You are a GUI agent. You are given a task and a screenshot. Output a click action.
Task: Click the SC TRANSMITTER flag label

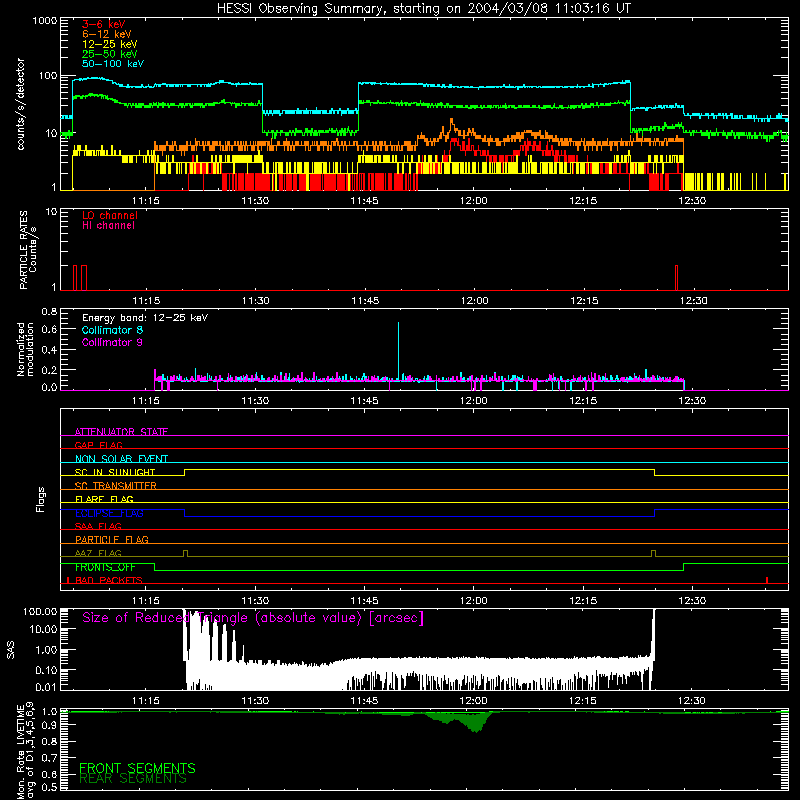[x=116, y=486]
